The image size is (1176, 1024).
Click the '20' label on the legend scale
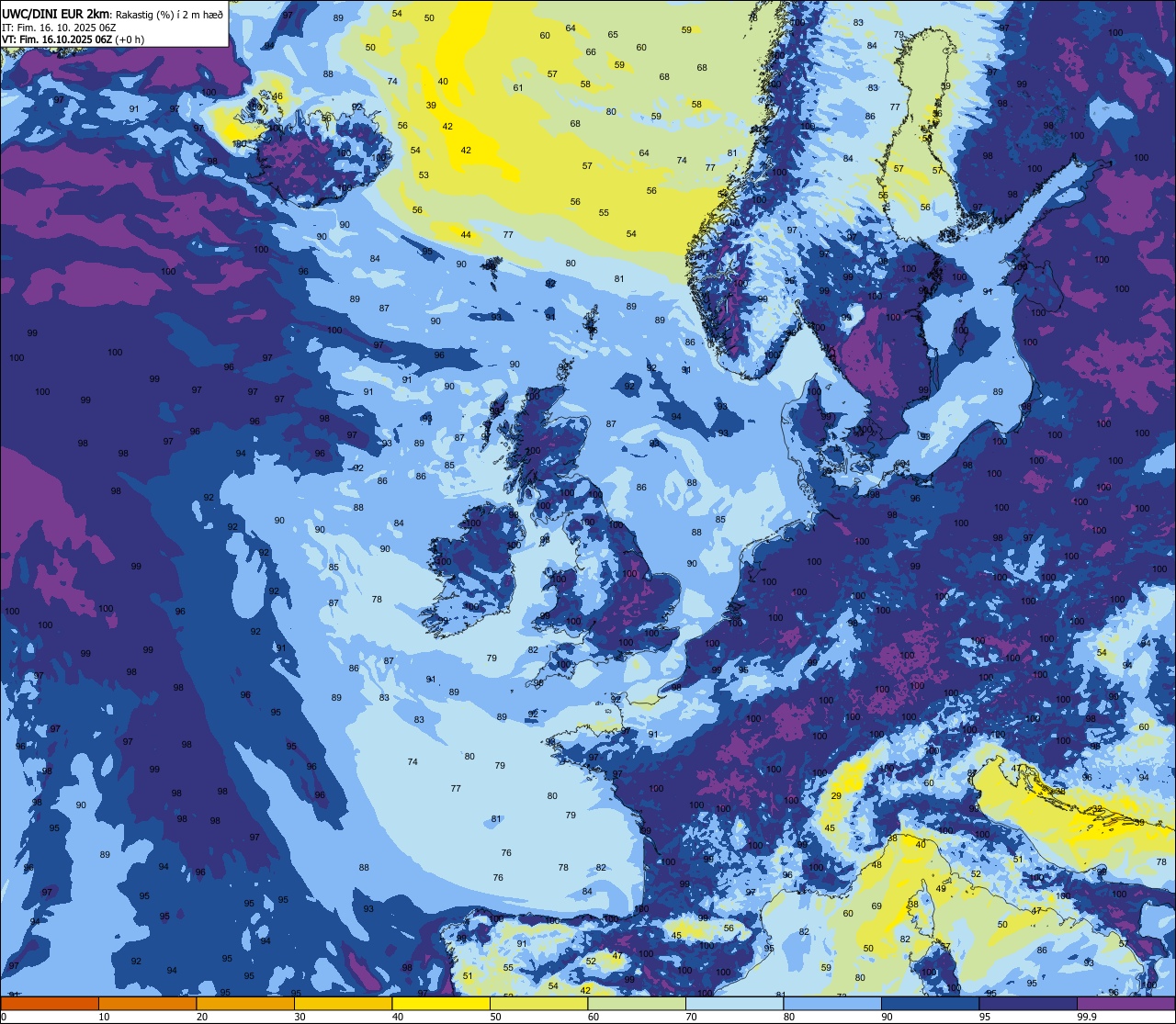click(202, 1017)
